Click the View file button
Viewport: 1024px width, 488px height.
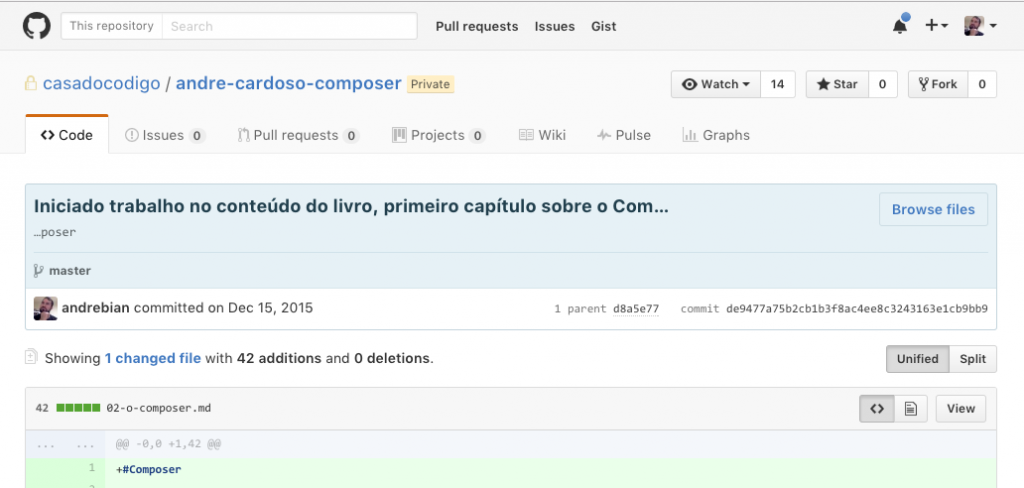[961, 409]
